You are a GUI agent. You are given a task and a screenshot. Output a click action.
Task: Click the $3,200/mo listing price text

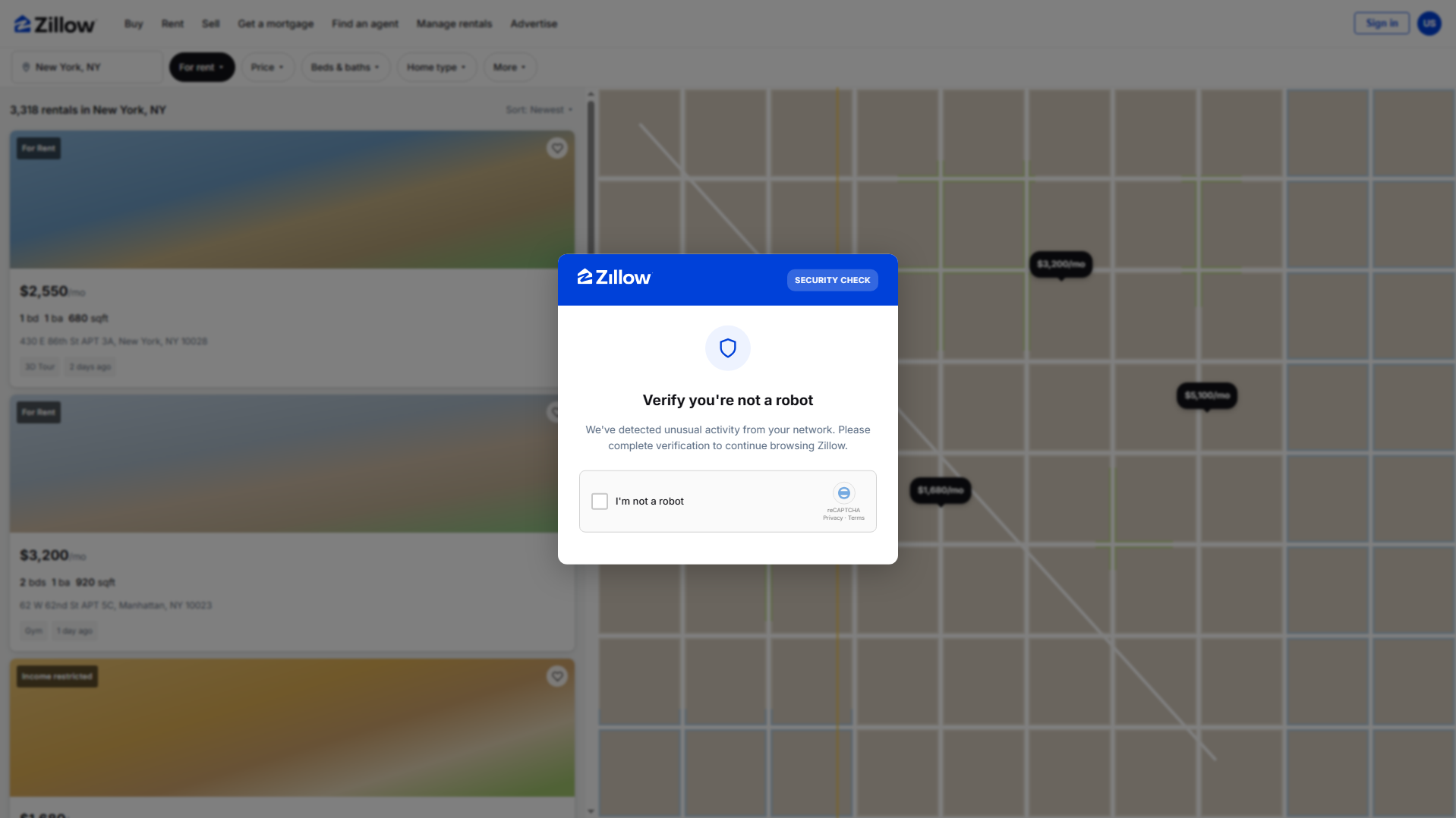52,555
